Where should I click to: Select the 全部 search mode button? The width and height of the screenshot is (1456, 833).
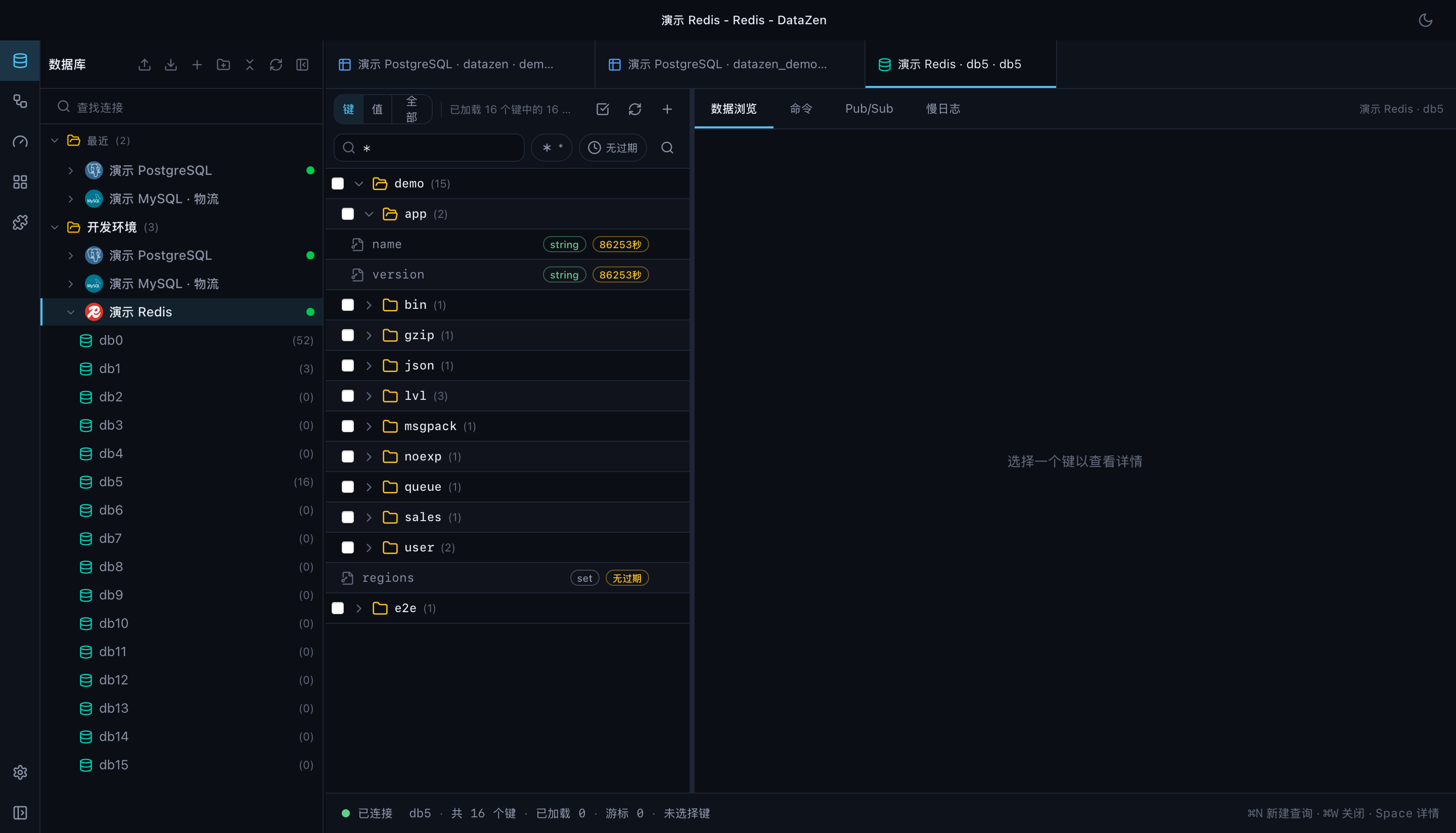click(412, 109)
